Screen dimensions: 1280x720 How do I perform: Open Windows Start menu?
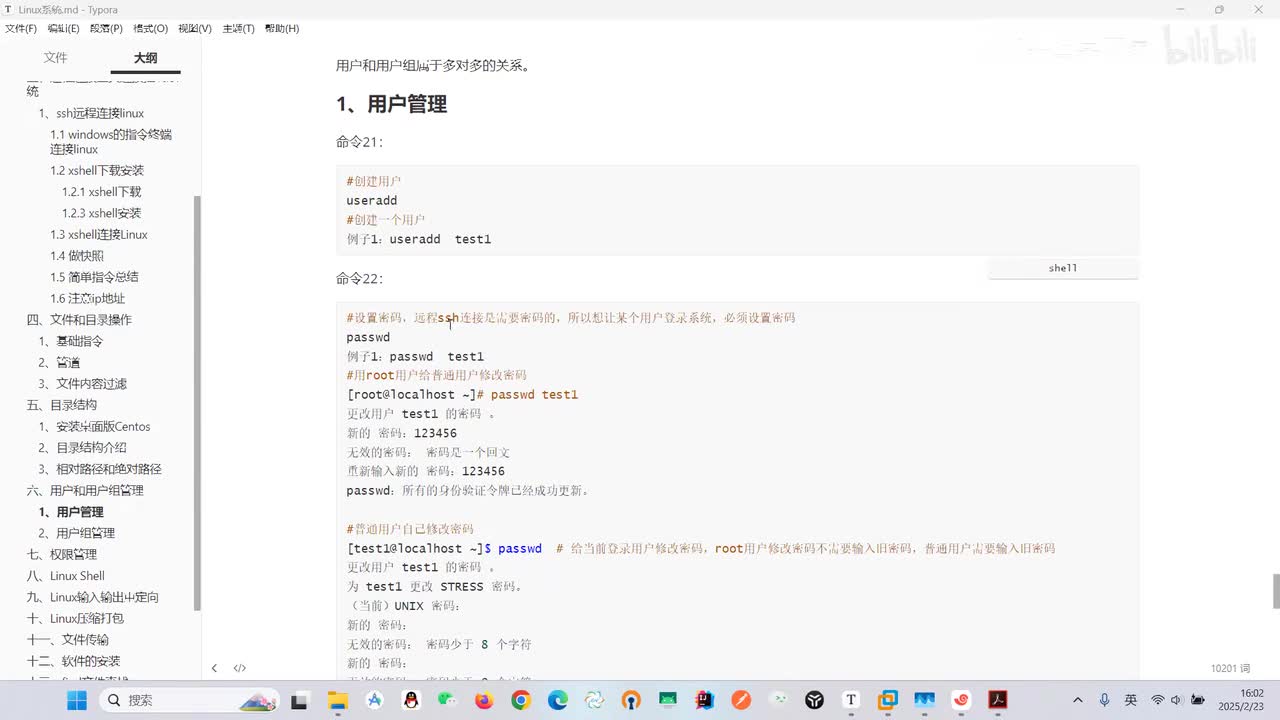click(76, 700)
